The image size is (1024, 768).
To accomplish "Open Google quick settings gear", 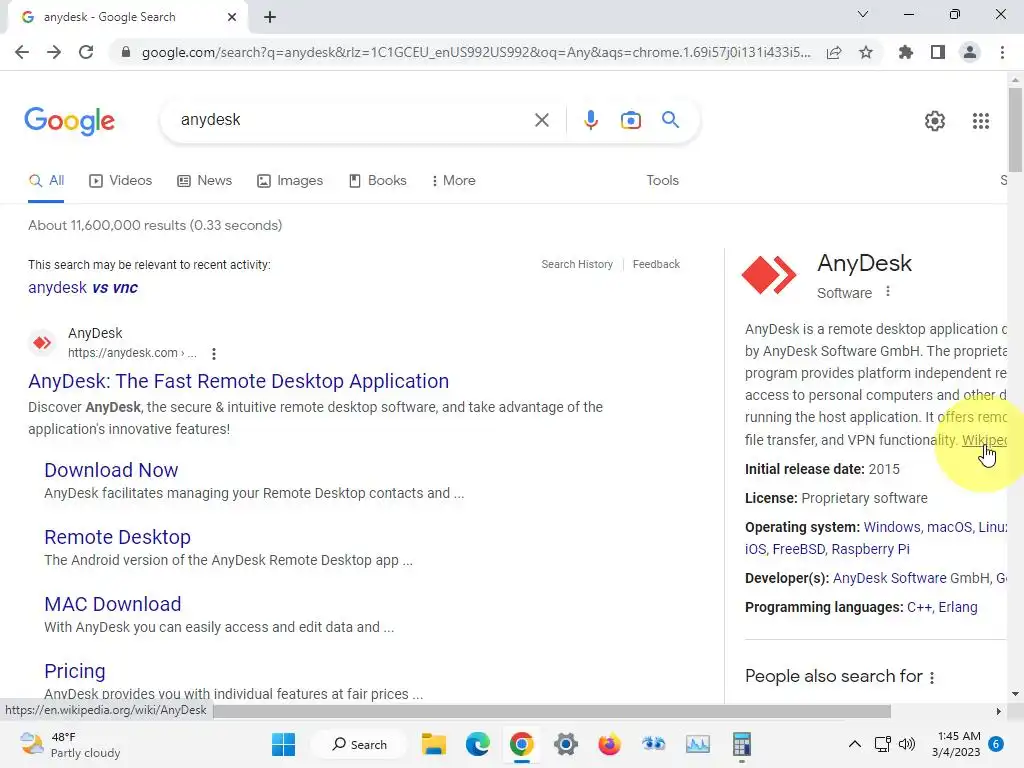I will pos(935,121).
